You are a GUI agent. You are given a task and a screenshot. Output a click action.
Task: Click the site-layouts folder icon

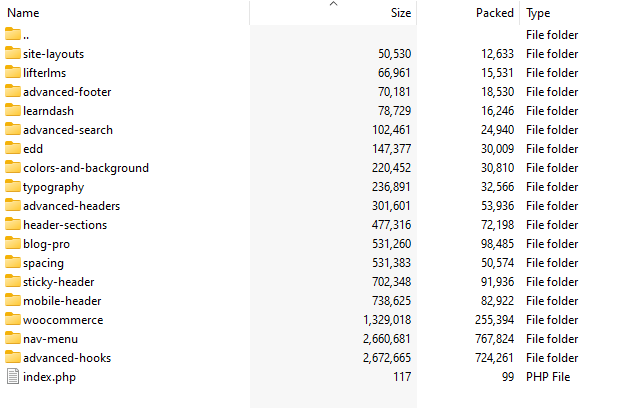pyautogui.click(x=12, y=54)
